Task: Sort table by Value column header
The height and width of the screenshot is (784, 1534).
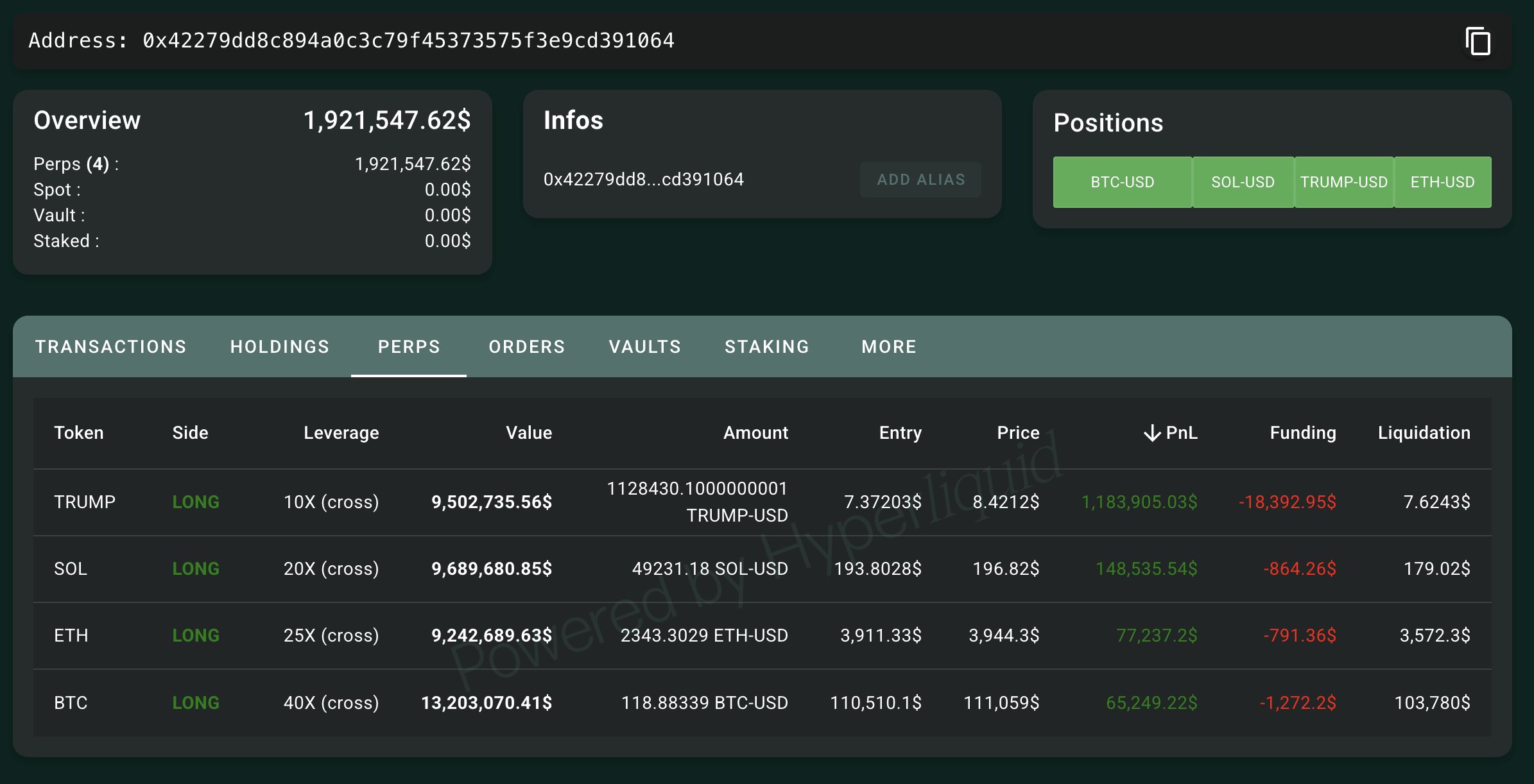Action: coord(528,433)
